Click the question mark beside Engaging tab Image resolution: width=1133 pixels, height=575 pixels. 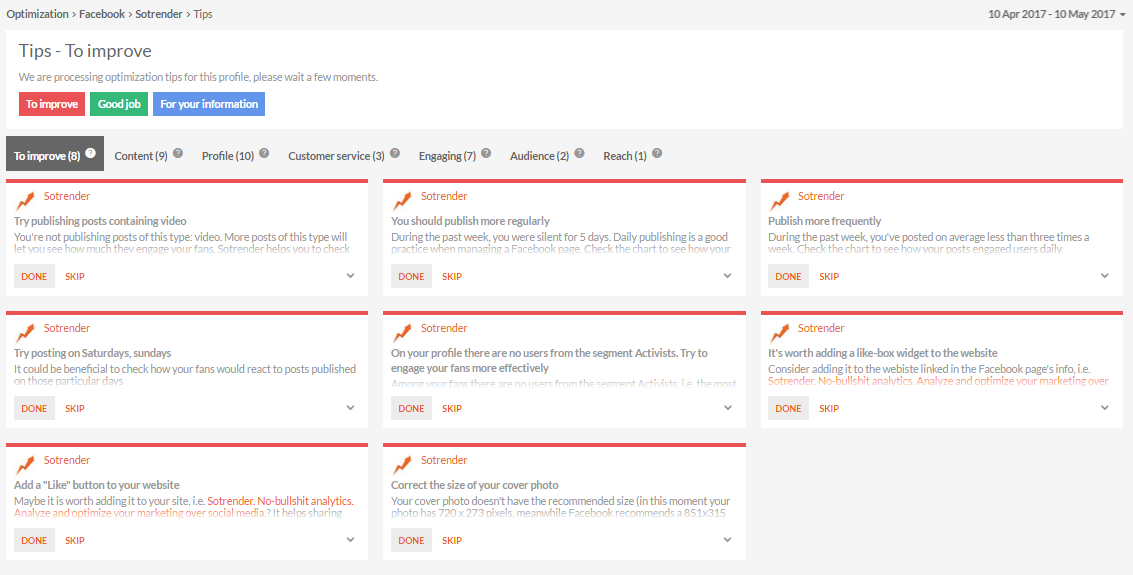tap(486, 154)
